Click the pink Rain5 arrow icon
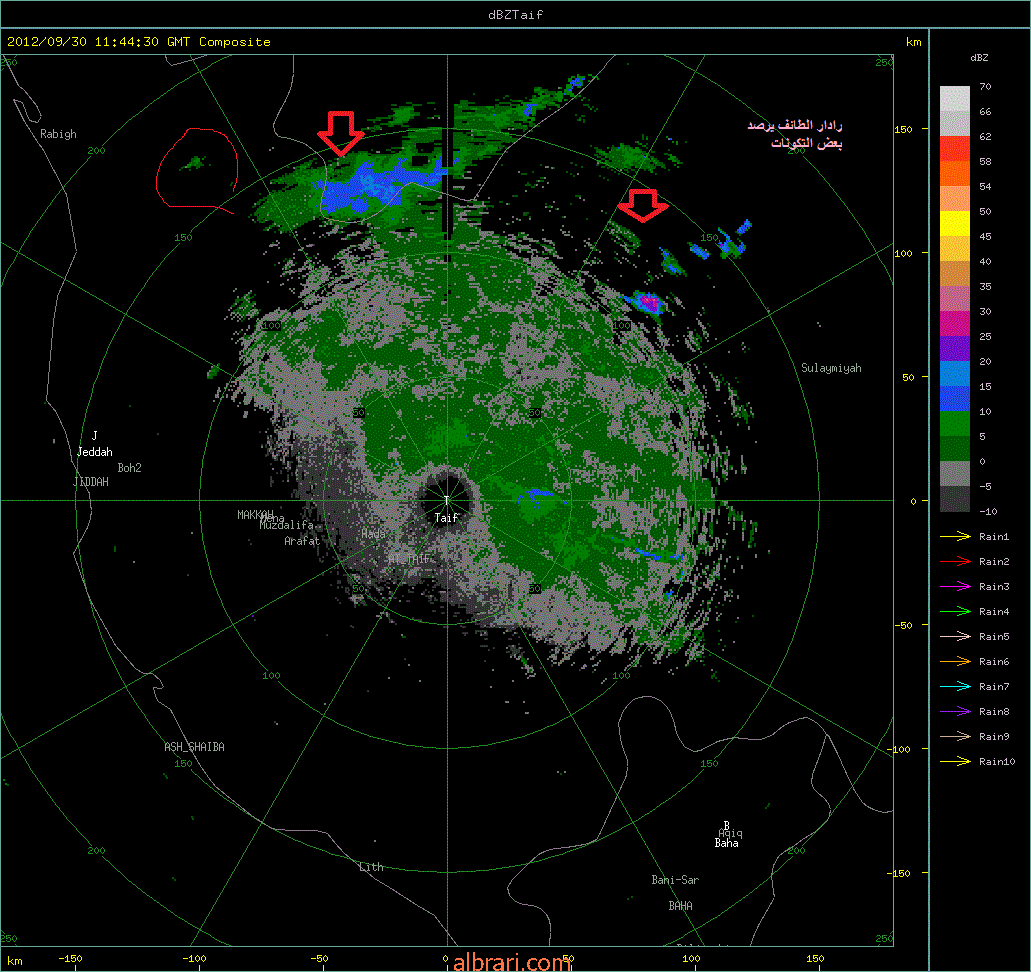 [x=955, y=637]
